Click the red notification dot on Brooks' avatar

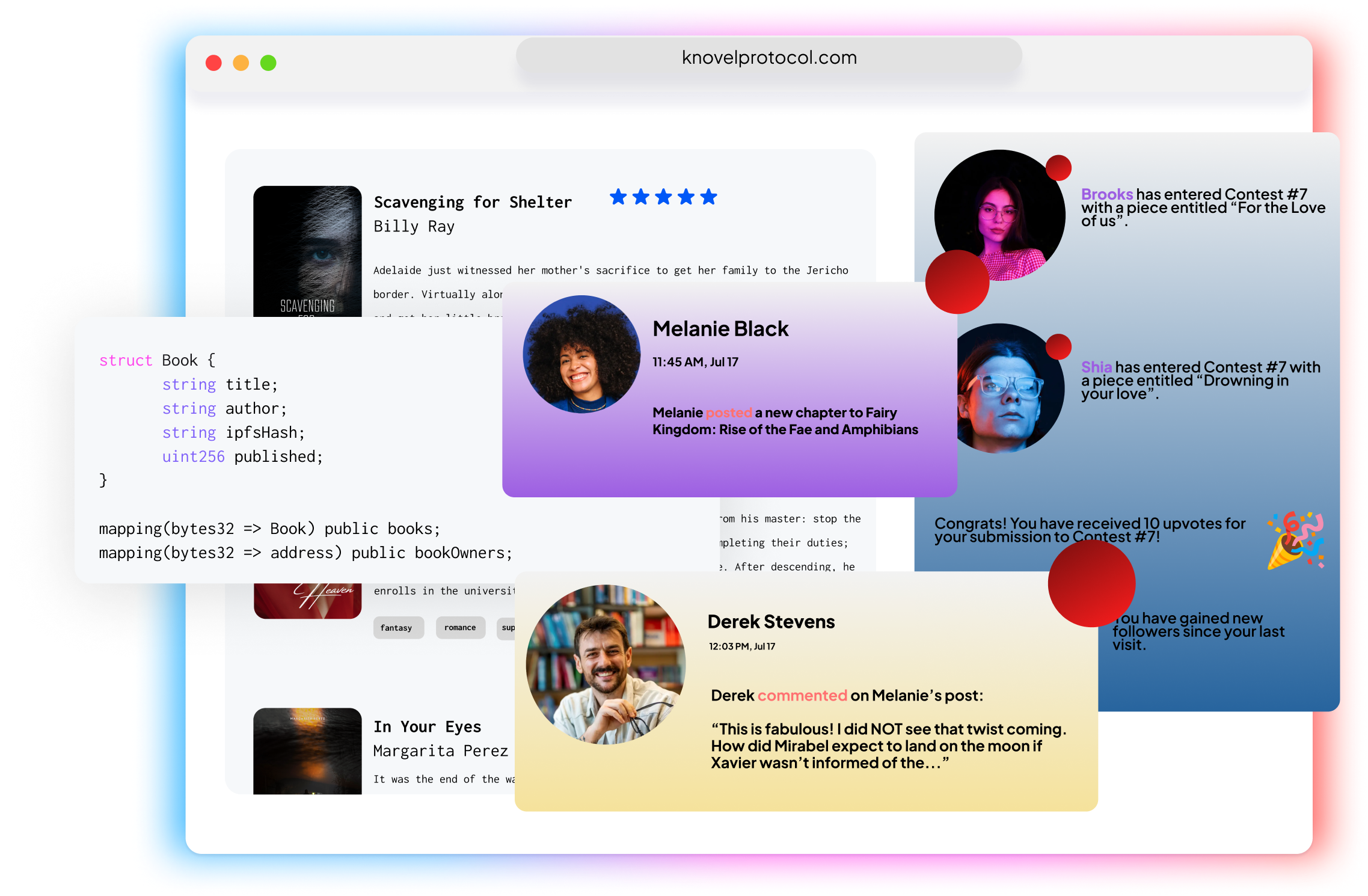pyautogui.click(x=1058, y=168)
